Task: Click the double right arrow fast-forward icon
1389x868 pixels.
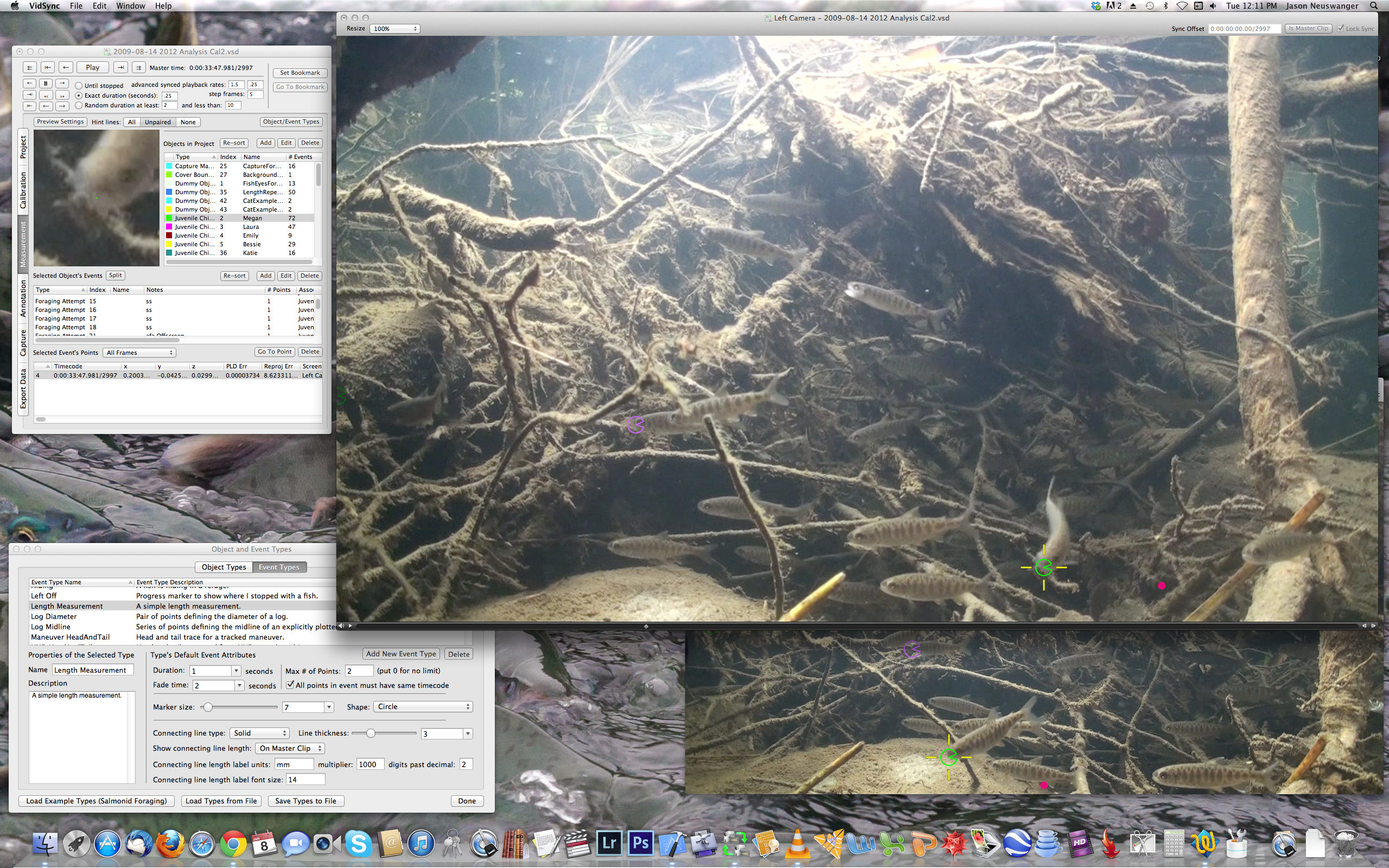Action: (x=62, y=95)
